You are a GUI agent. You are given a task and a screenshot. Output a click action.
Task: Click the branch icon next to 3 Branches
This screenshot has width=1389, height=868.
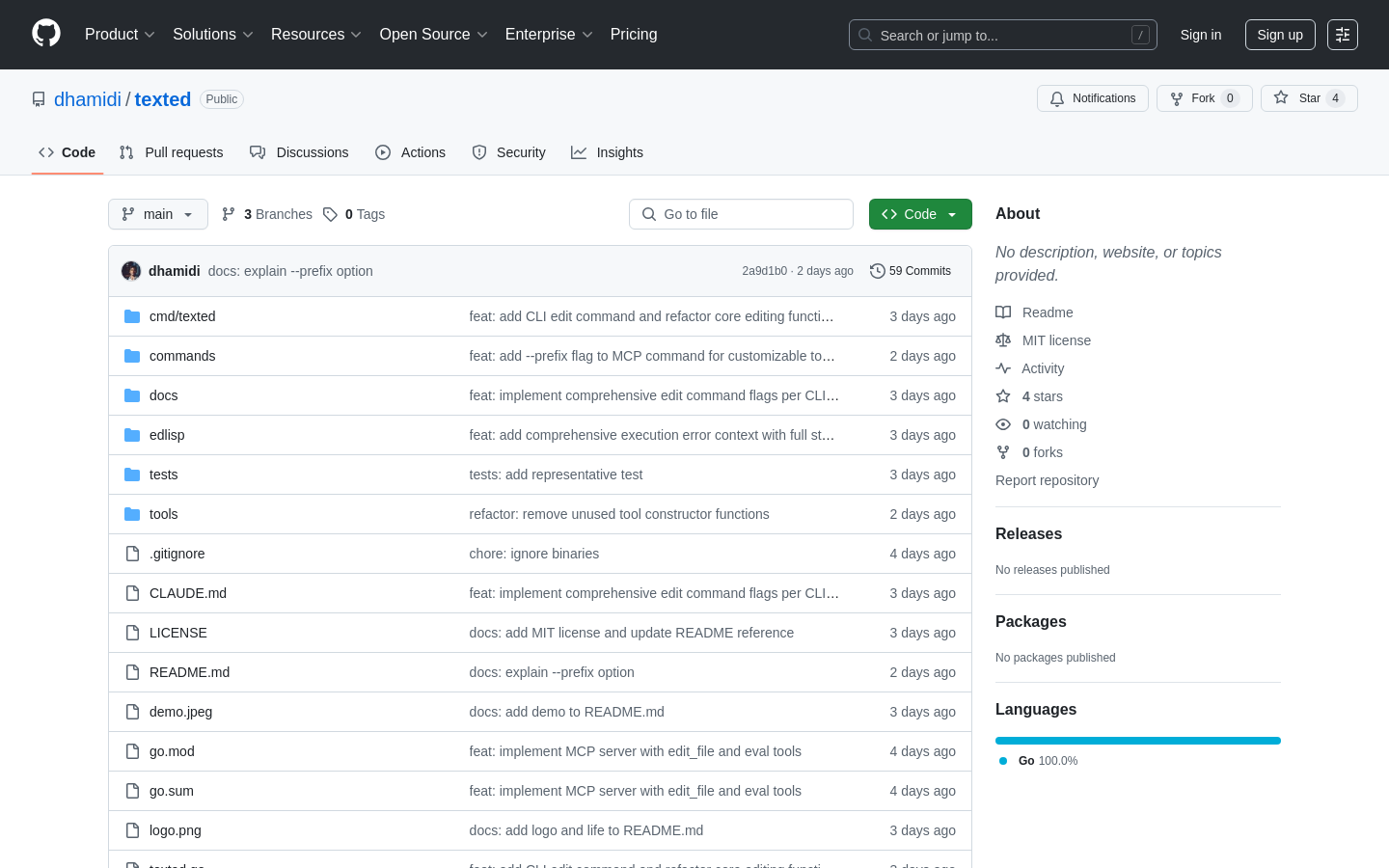pyautogui.click(x=229, y=214)
